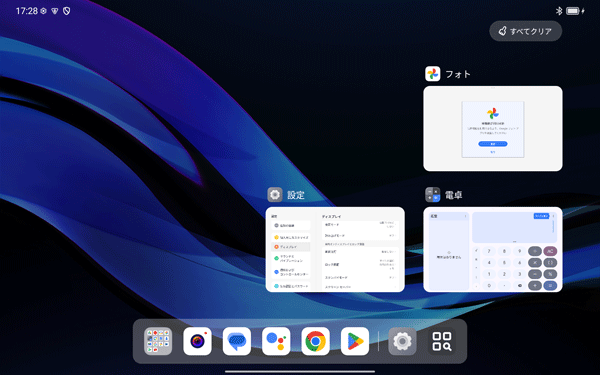
Task: Click the 電卓 app icon above its card
Action: (433, 195)
